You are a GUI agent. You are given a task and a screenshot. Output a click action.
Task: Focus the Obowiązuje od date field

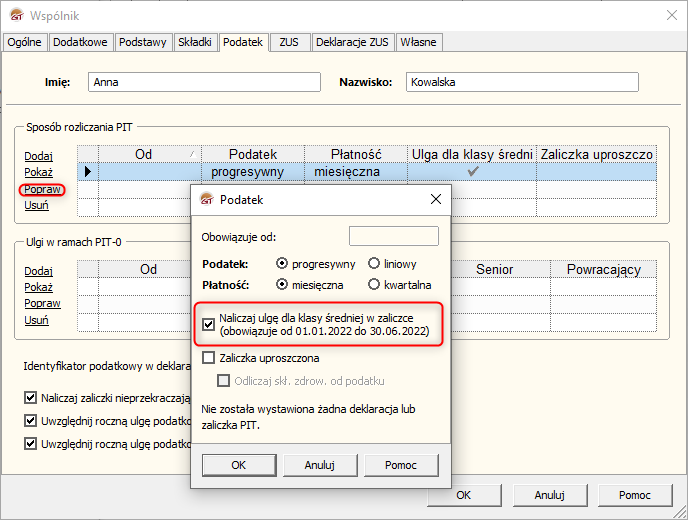coord(394,236)
